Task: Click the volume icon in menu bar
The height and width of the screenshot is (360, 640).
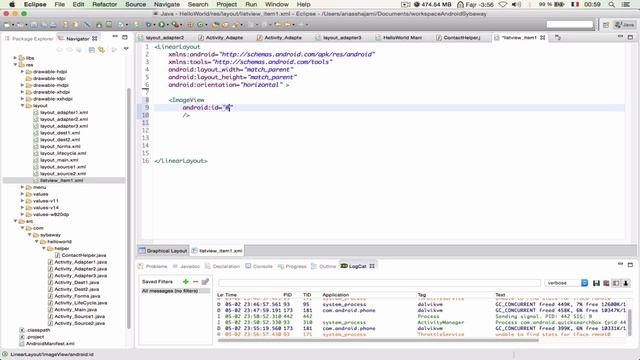Action: click(x=517, y=4)
